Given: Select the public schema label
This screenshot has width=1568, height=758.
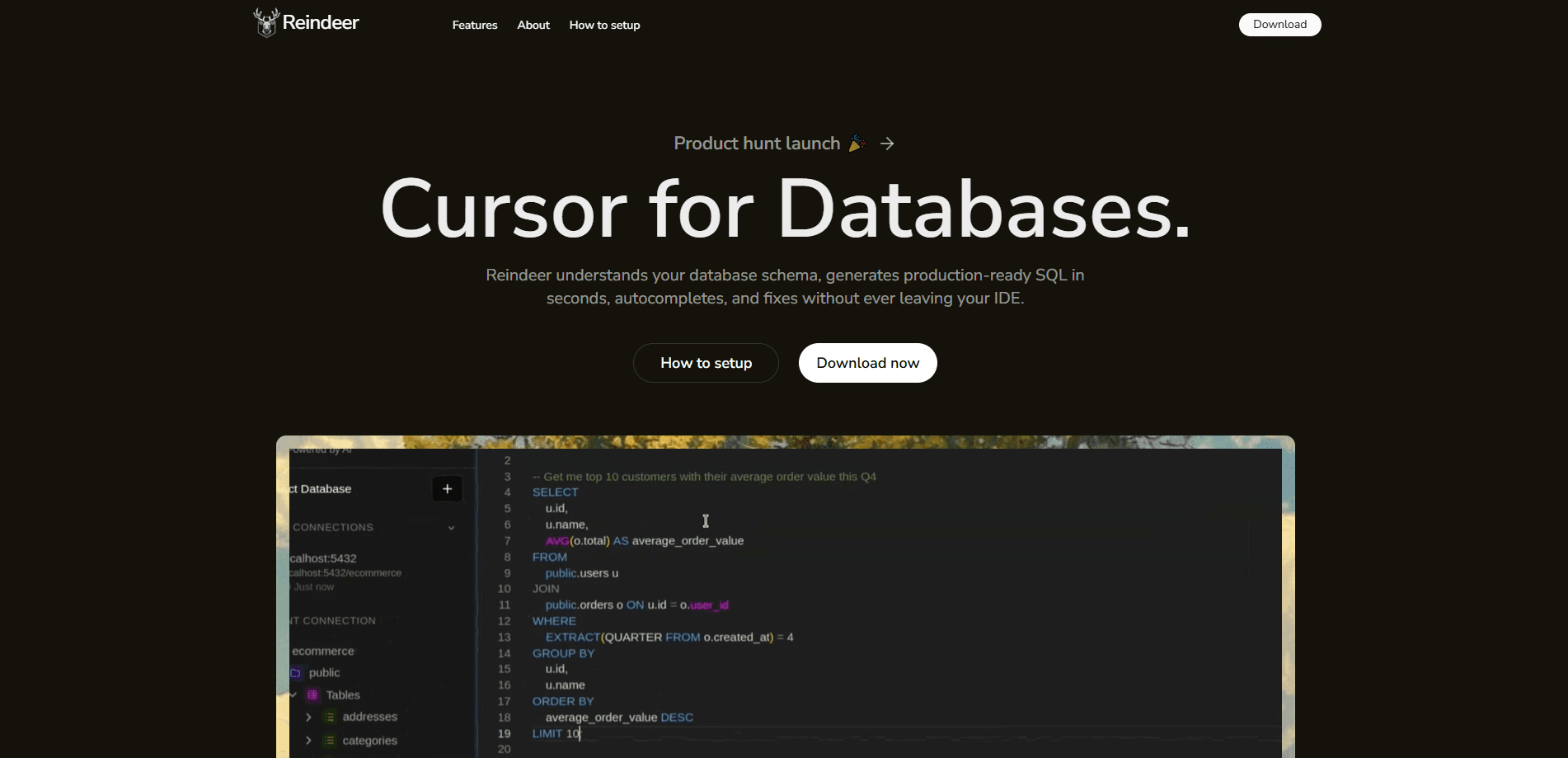Looking at the screenshot, I should pos(324,673).
